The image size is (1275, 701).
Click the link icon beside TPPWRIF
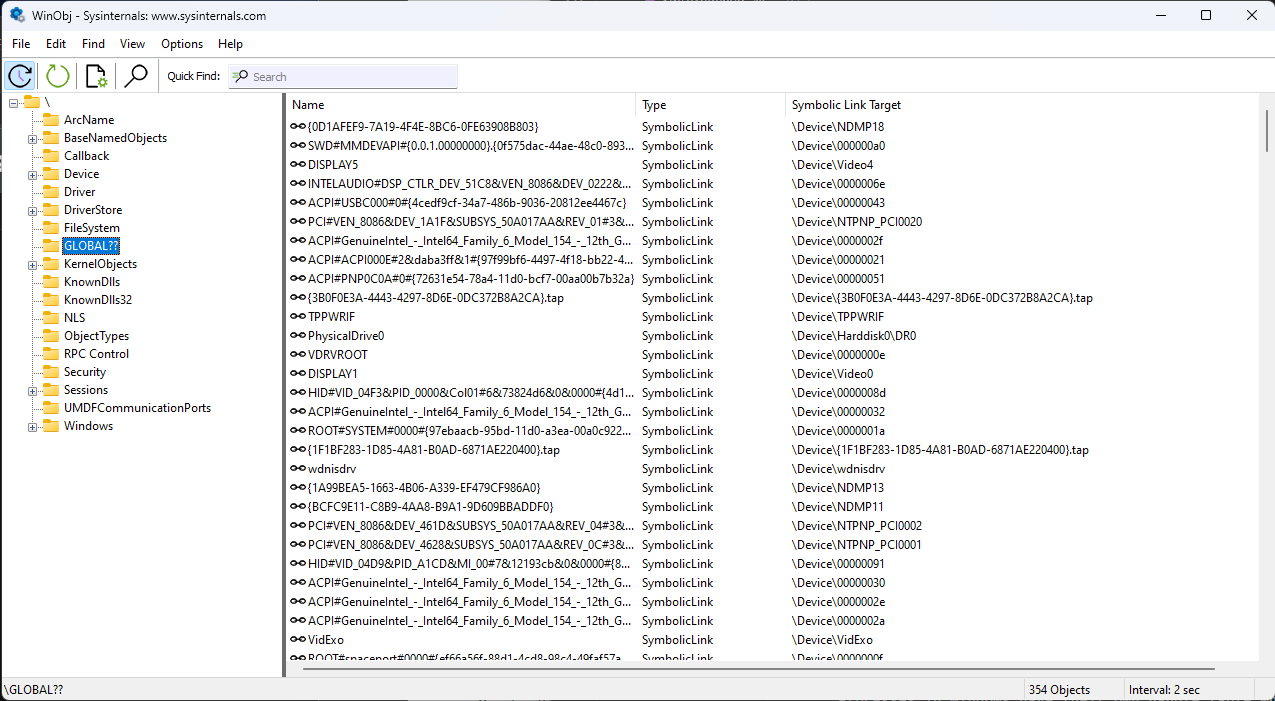[298, 317]
